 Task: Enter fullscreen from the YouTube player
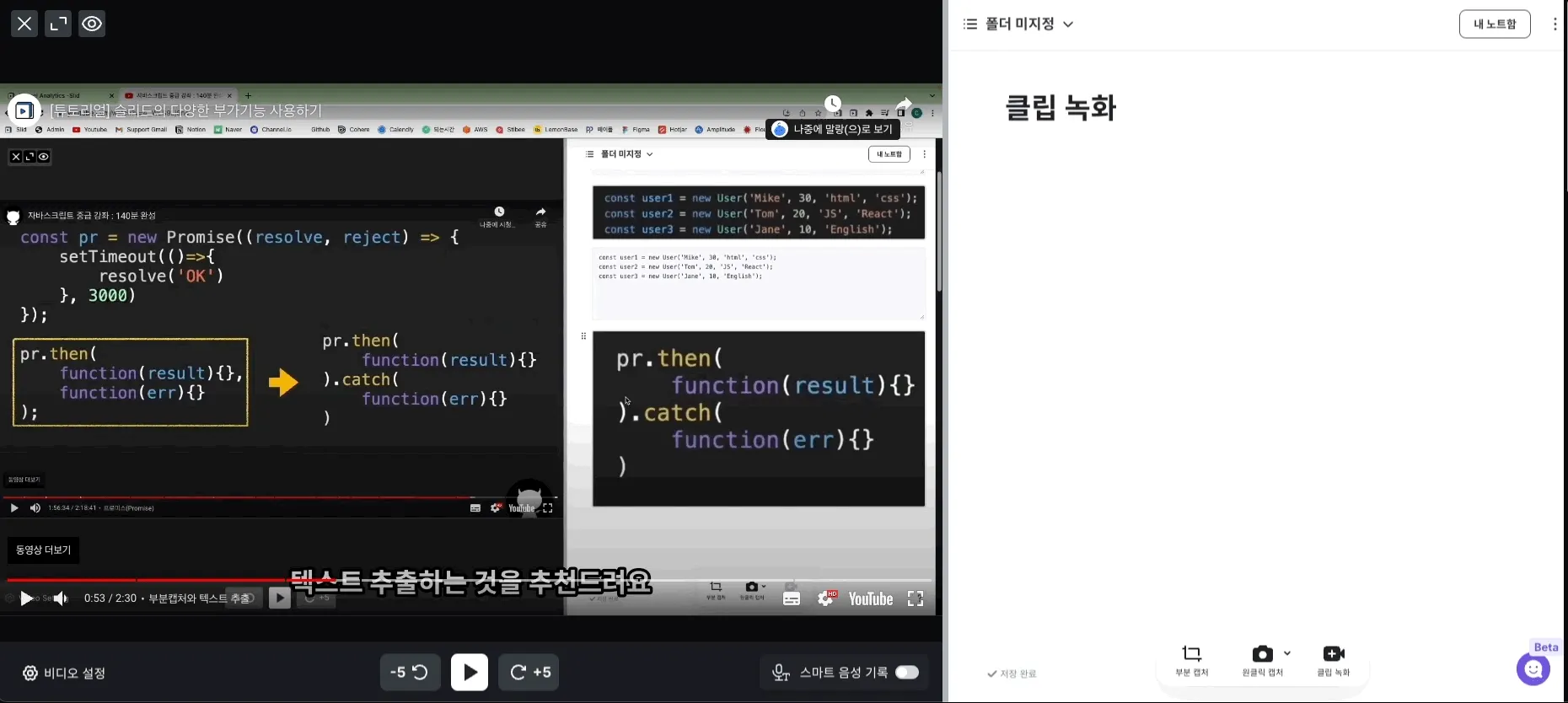coord(916,598)
